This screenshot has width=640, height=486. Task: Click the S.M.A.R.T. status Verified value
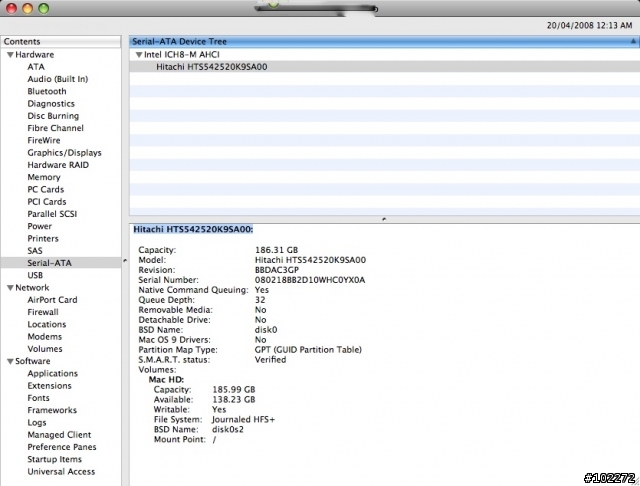click(270, 360)
